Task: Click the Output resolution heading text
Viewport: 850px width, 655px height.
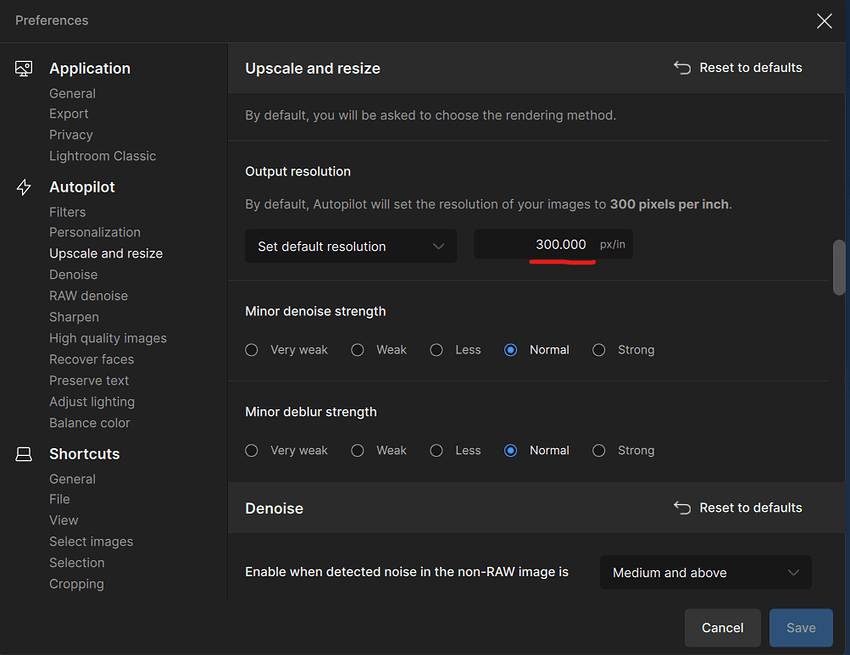Action: point(298,171)
